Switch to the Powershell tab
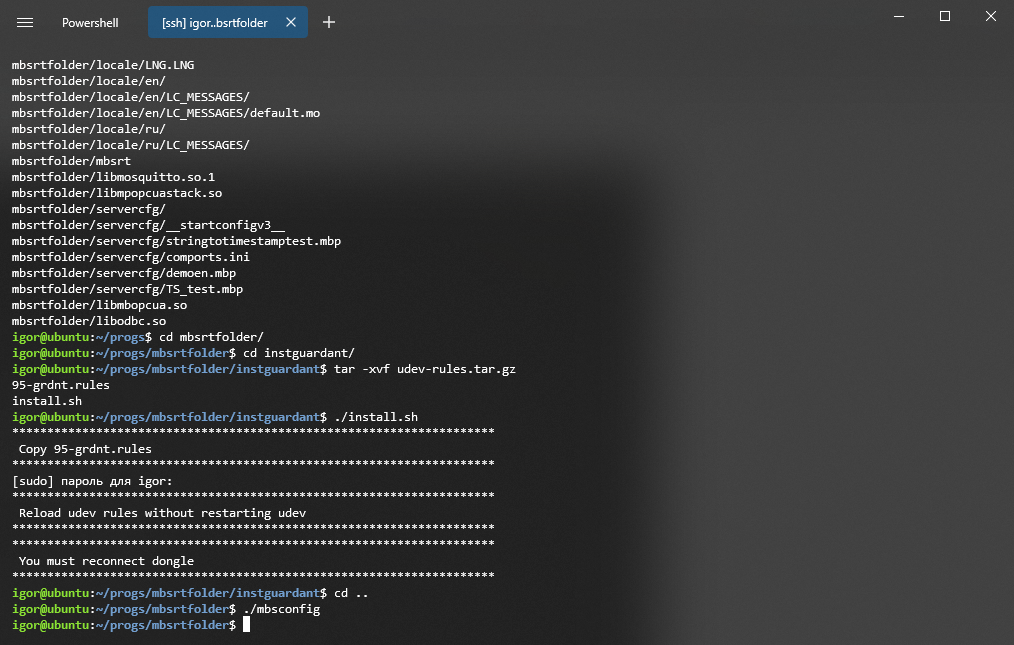Screen dimensions: 1014x645 point(90,22)
